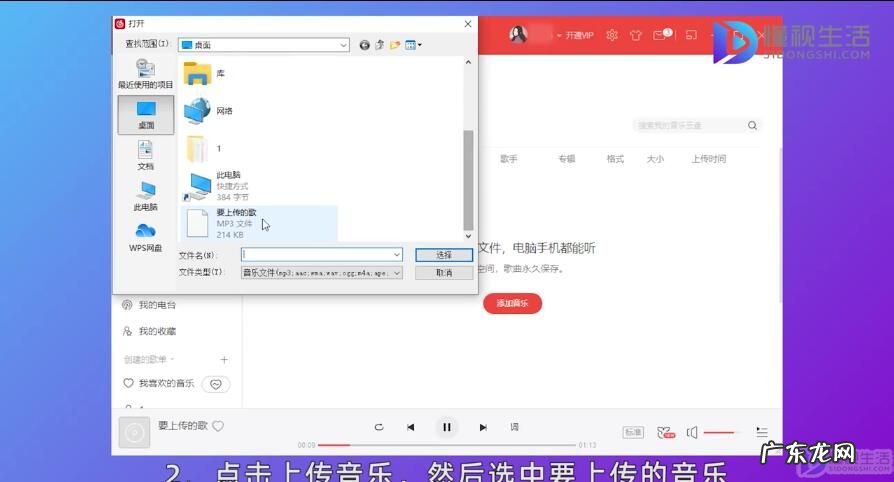The image size is (894, 482).
Task: Click the 取消 button
Action: (444, 273)
